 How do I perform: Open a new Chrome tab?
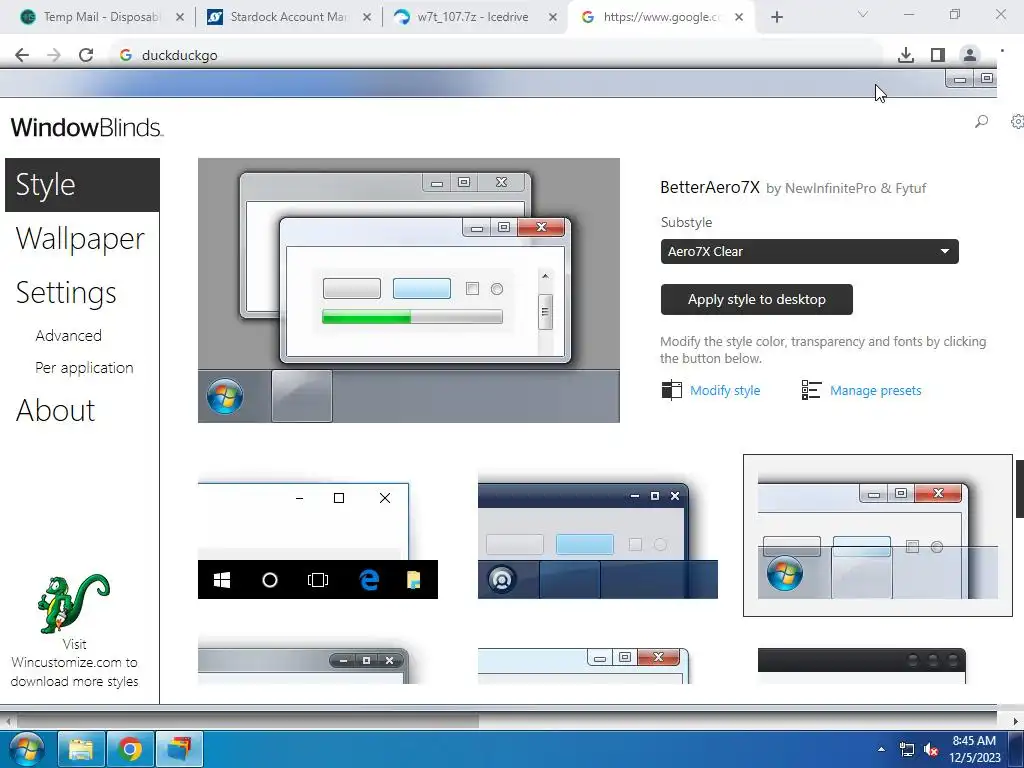tap(776, 17)
